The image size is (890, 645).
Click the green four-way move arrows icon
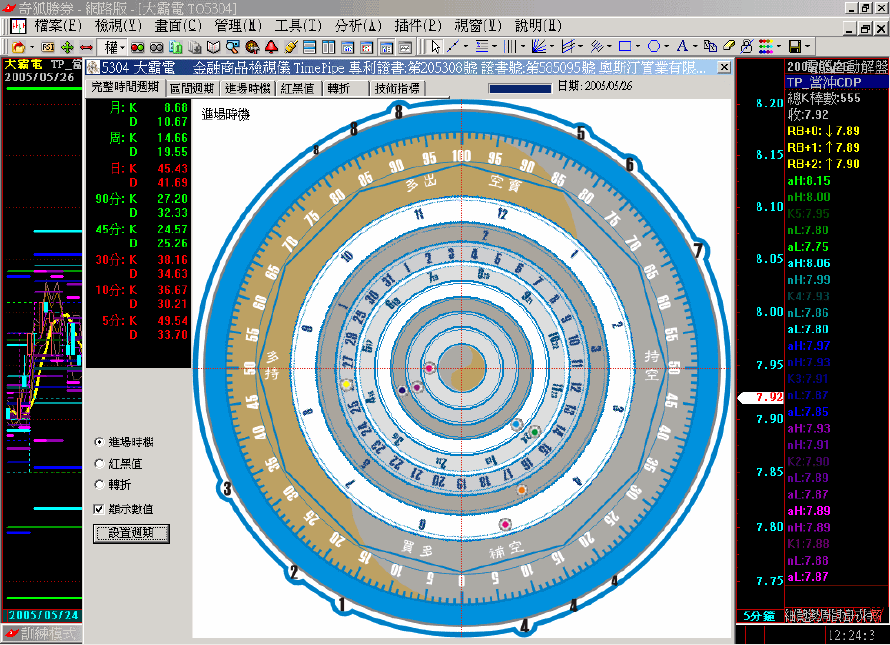point(67,47)
